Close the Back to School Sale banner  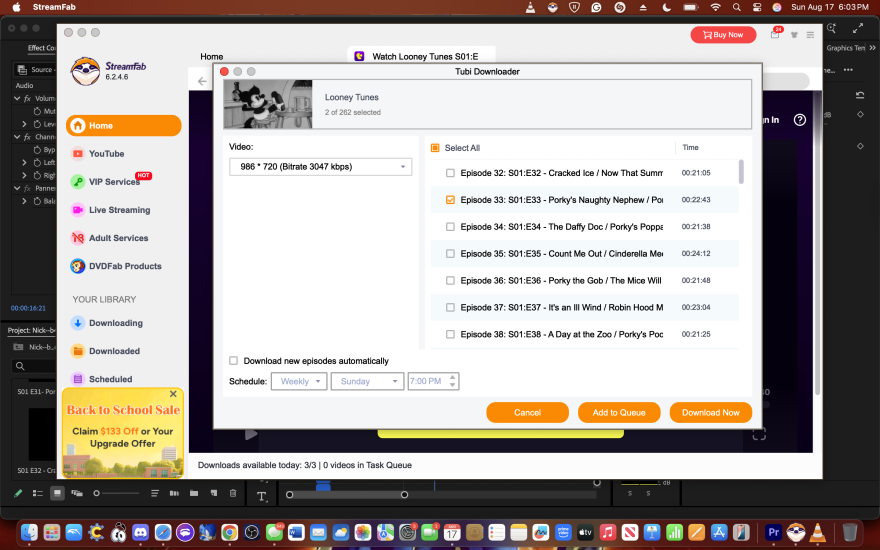point(173,394)
